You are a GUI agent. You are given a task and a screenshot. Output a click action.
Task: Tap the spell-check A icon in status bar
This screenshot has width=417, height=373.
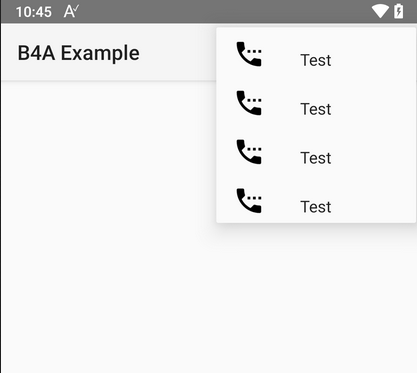pos(71,12)
